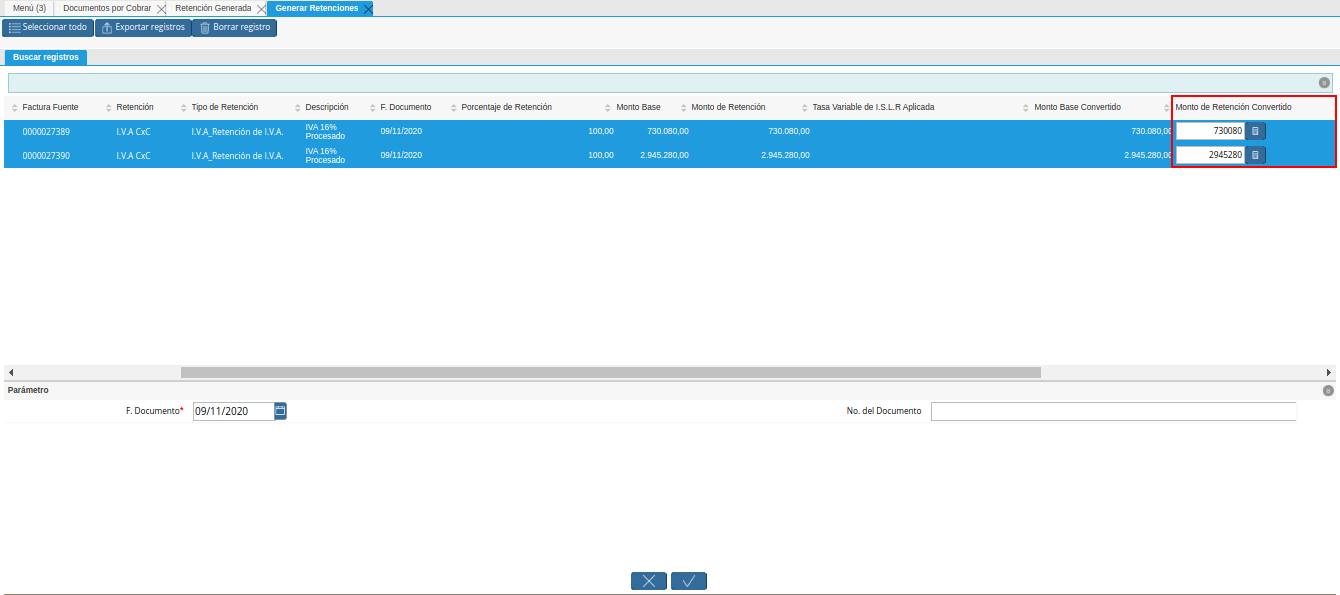Select the Buscar registros tab

[46, 57]
